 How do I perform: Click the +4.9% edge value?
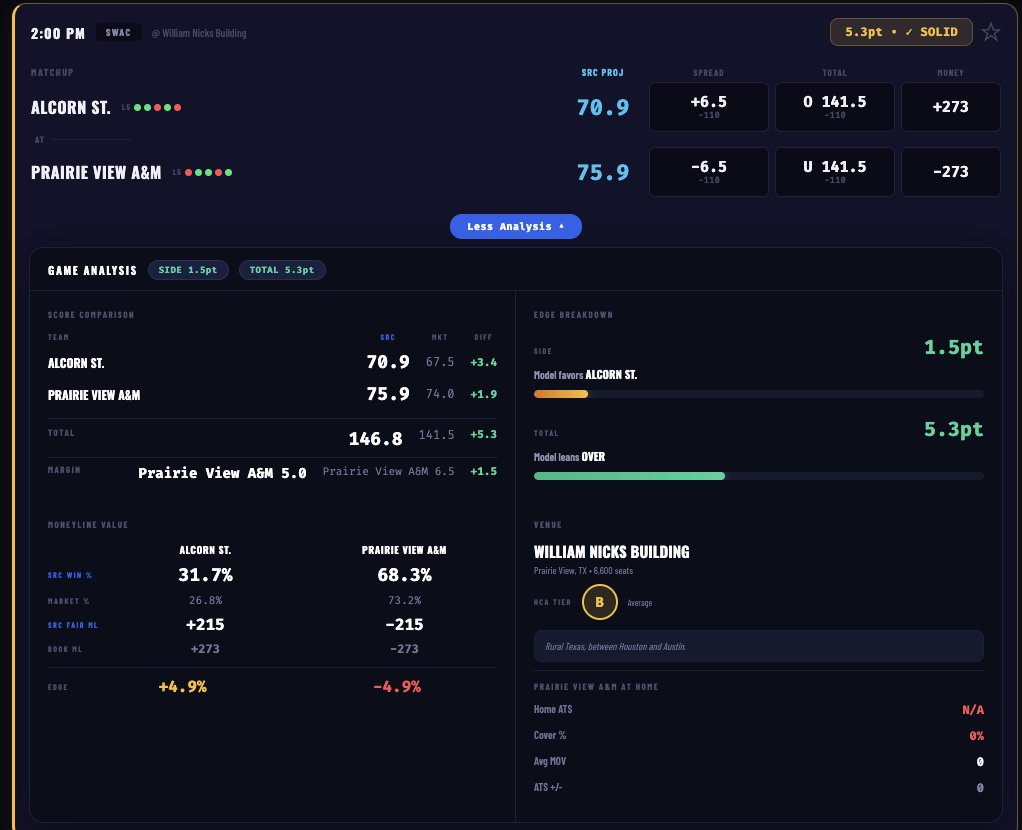182,687
